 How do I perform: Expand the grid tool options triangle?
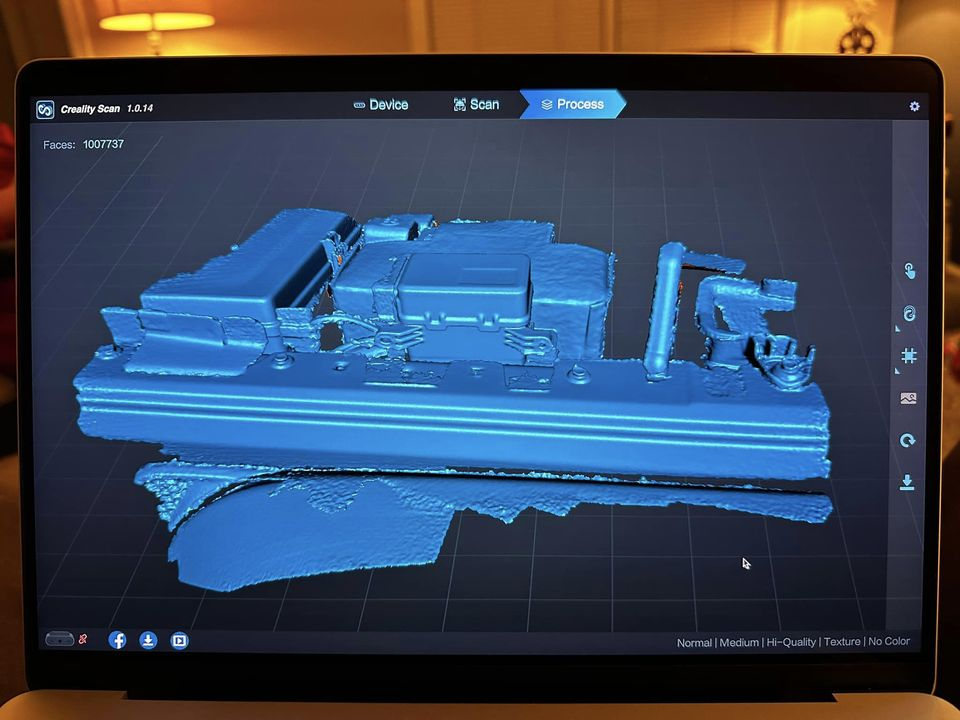pos(898,371)
